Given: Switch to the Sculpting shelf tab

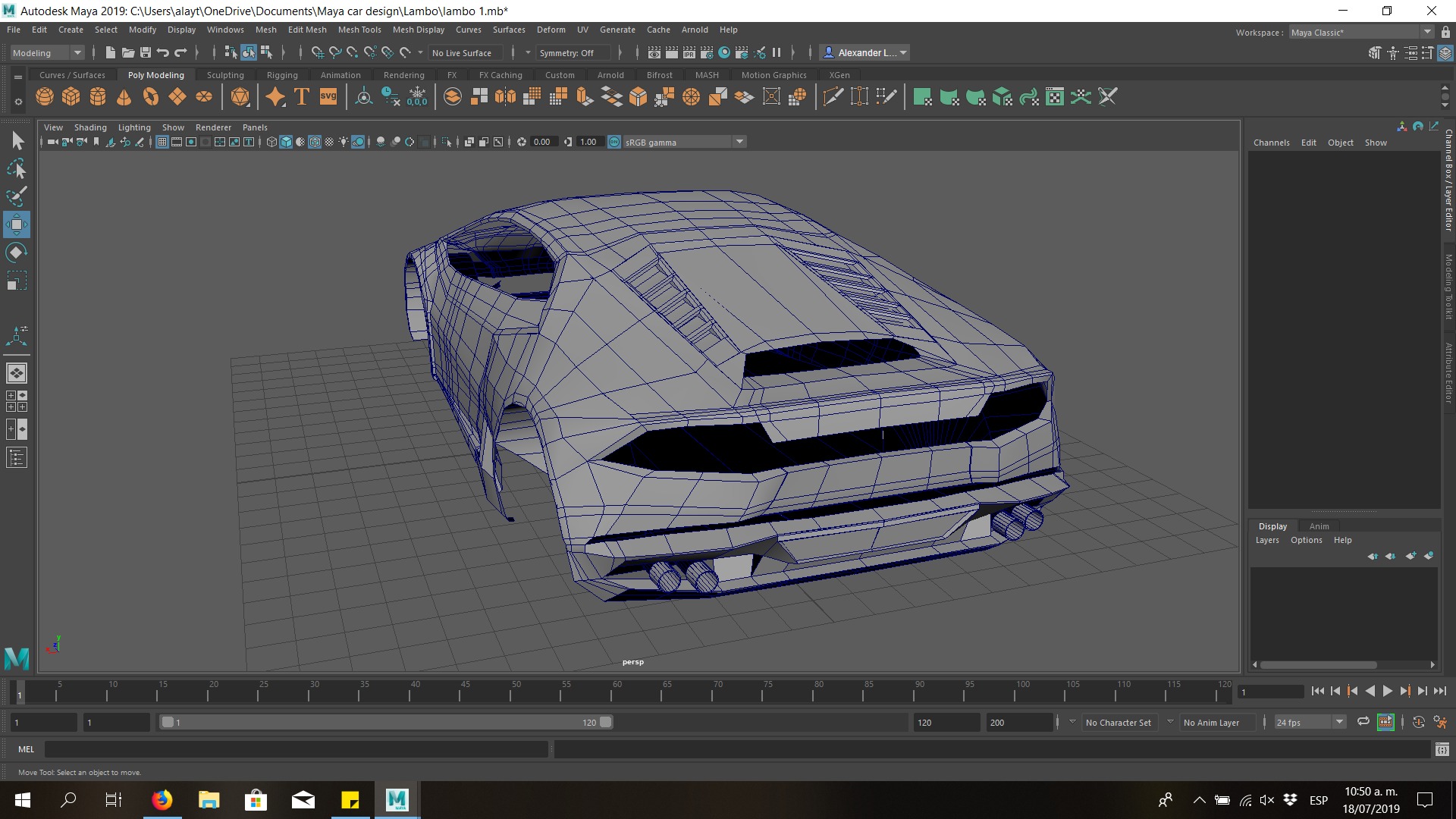Looking at the screenshot, I should [225, 75].
